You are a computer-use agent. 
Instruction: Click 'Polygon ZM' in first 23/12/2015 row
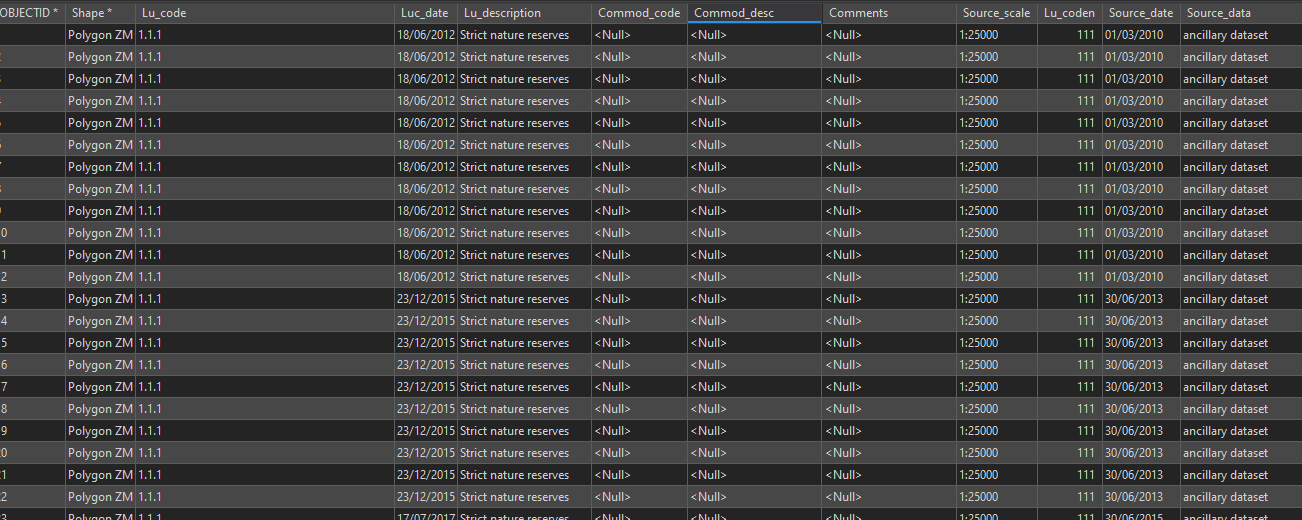(x=100, y=299)
